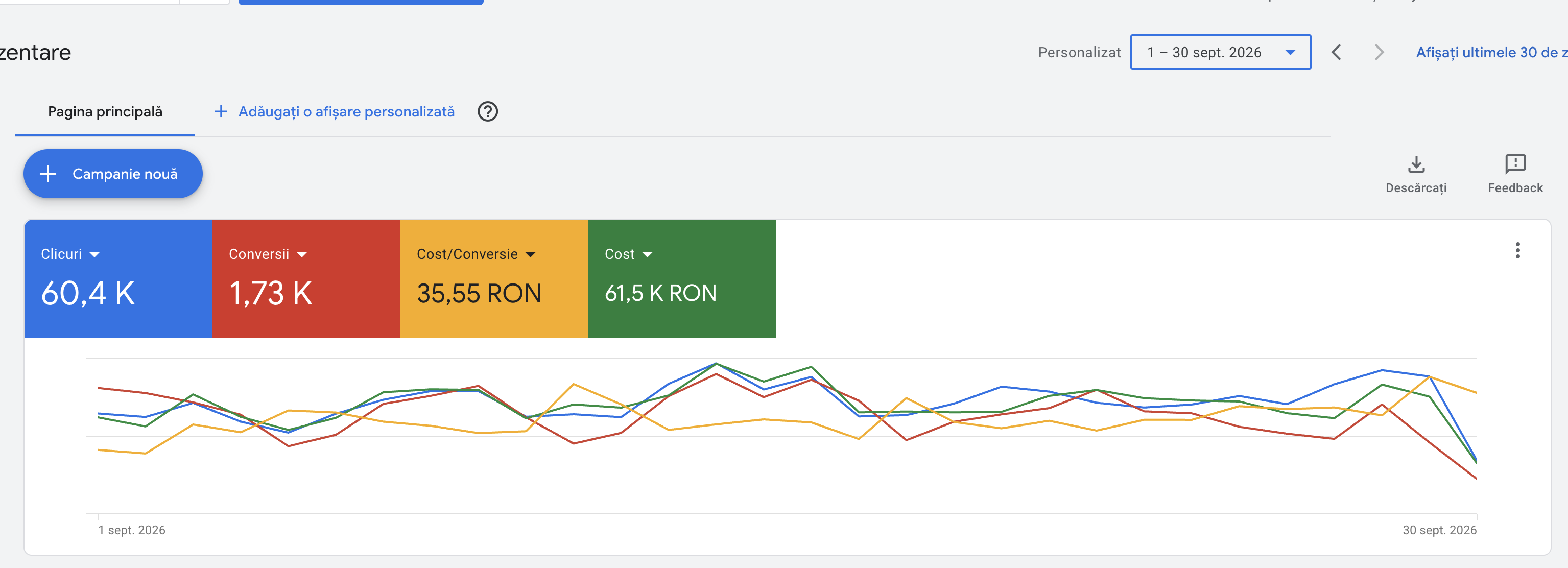This screenshot has width=1568, height=568.
Task: Click the plus icon for custom view
Action: tap(221, 111)
